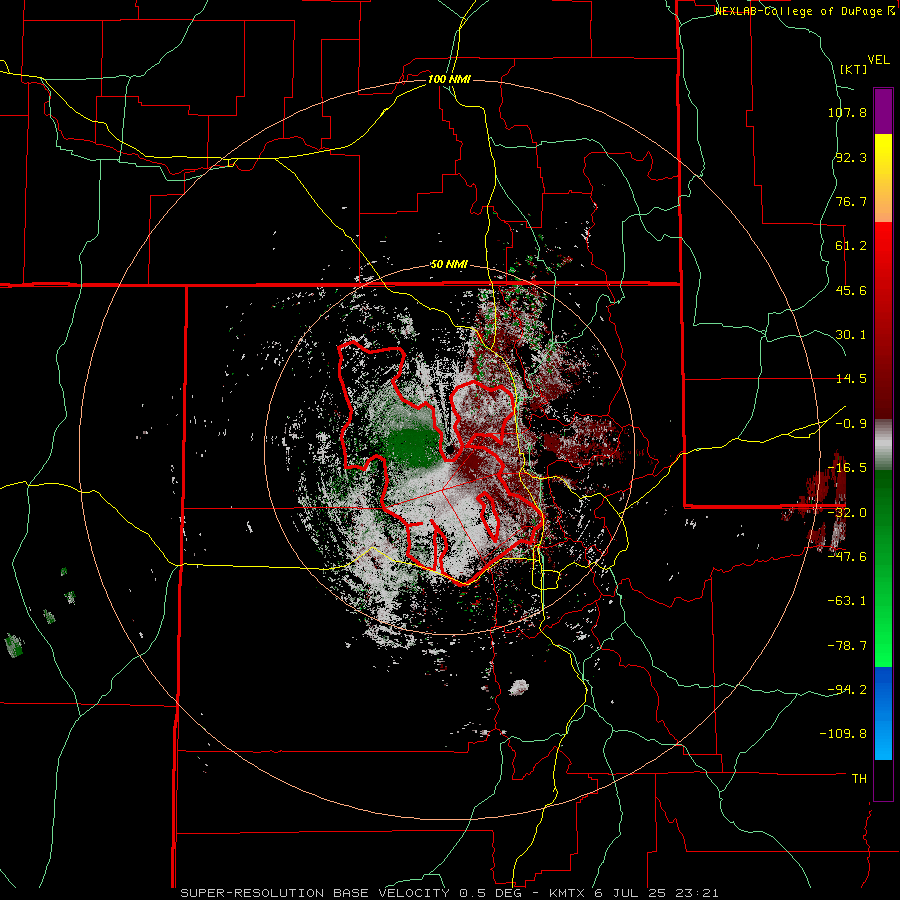Click the 100 NMI range ring label
The image size is (900, 900).
pyautogui.click(x=449, y=79)
